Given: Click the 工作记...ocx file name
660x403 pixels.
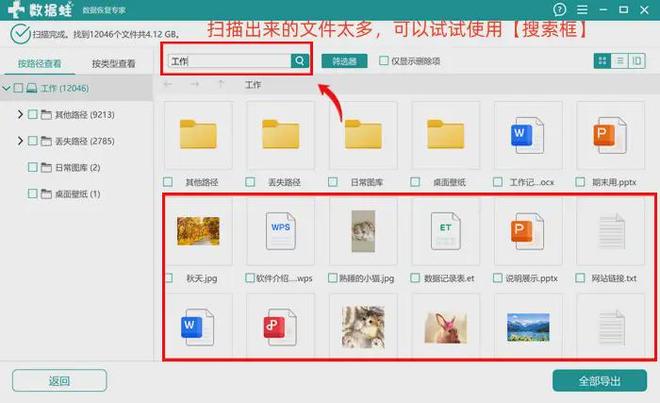Looking at the screenshot, I should click(x=532, y=182).
